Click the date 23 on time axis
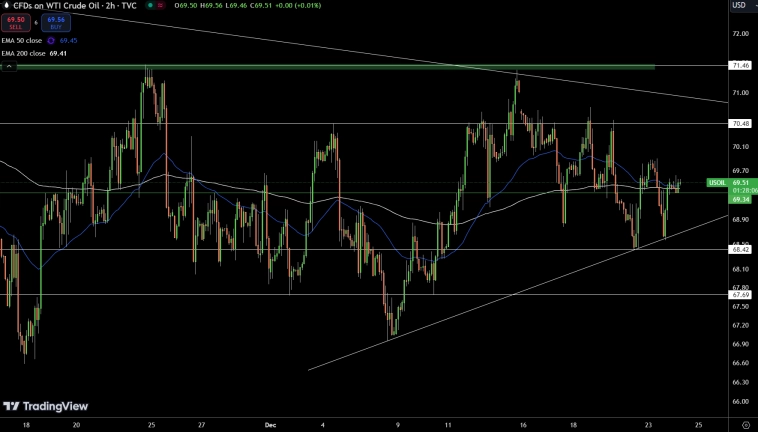The height and width of the screenshot is (432, 758). (648, 425)
